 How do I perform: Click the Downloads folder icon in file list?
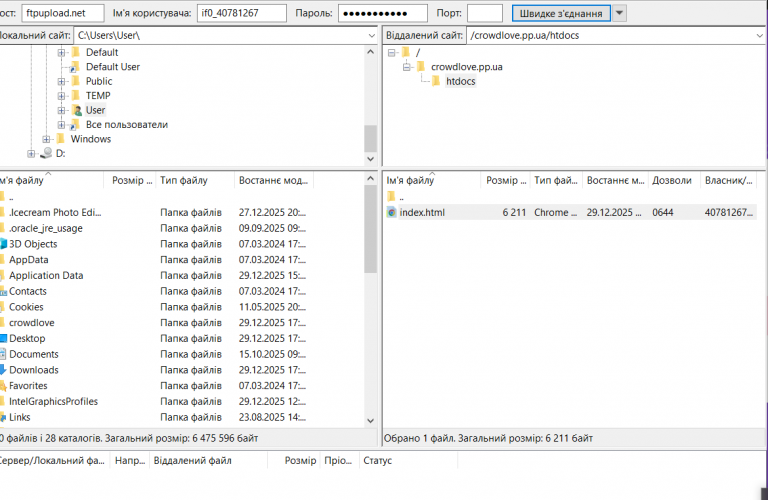pyautogui.click(x=3, y=370)
